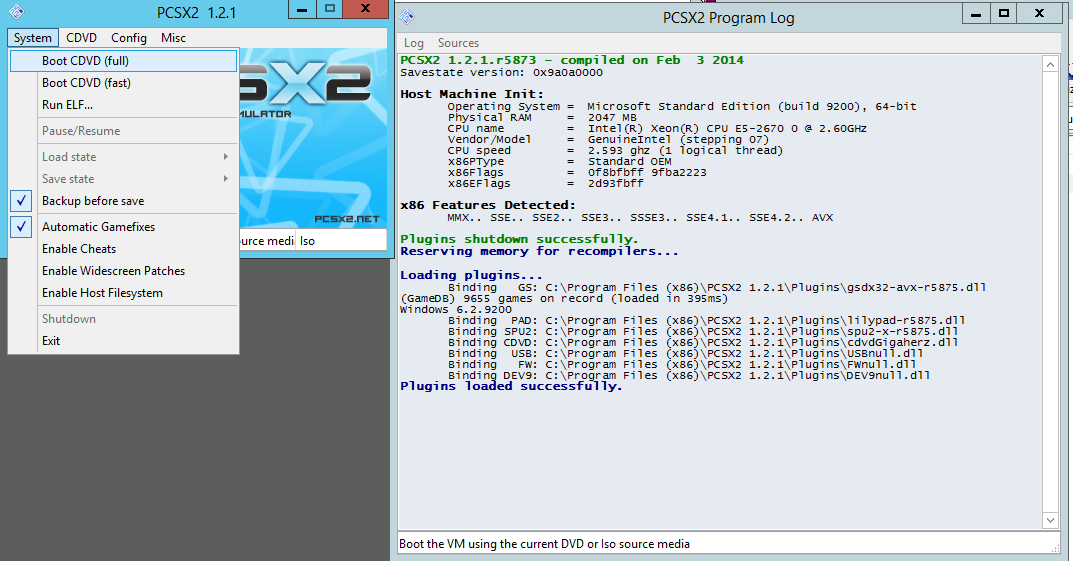
Task: Open the CDVD menu
Action: pos(81,38)
